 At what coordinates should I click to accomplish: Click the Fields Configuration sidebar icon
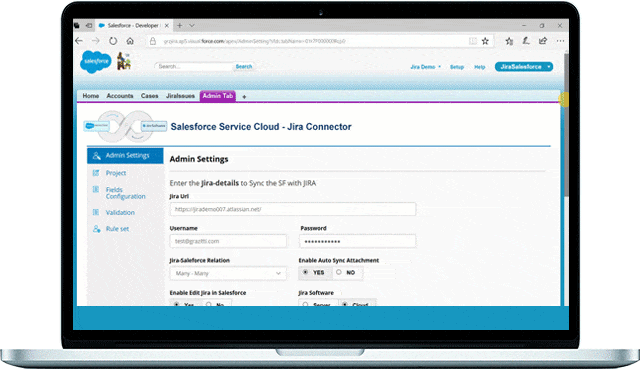(96, 189)
